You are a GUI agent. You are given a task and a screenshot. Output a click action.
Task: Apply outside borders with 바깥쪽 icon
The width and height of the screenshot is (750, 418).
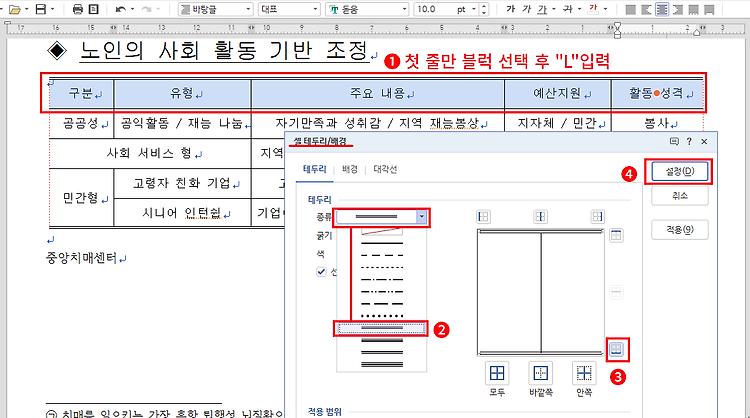click(540, 373)
